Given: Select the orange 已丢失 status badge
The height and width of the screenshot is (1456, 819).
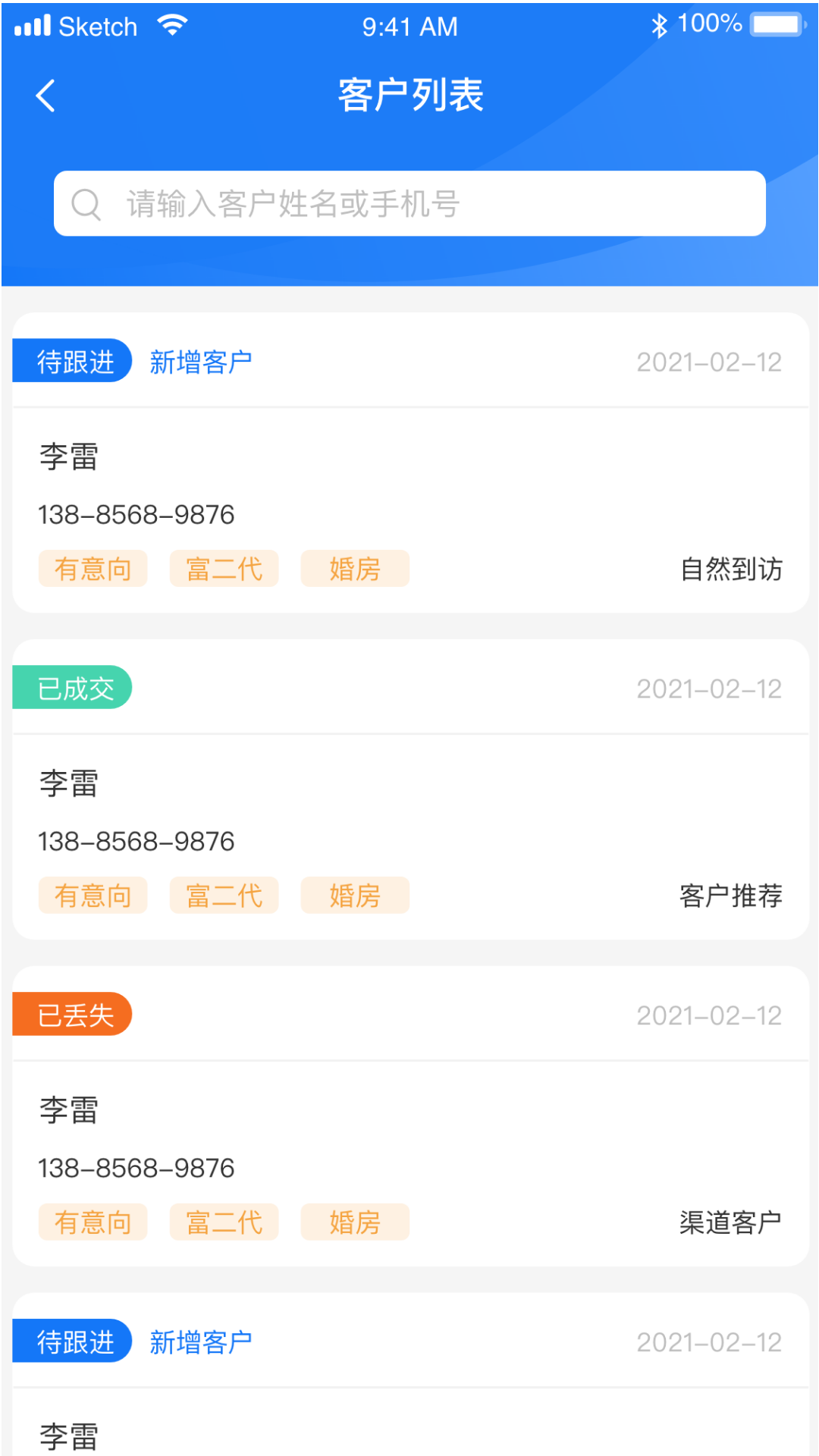Looking at the screenshot, I should point(74,1015).
